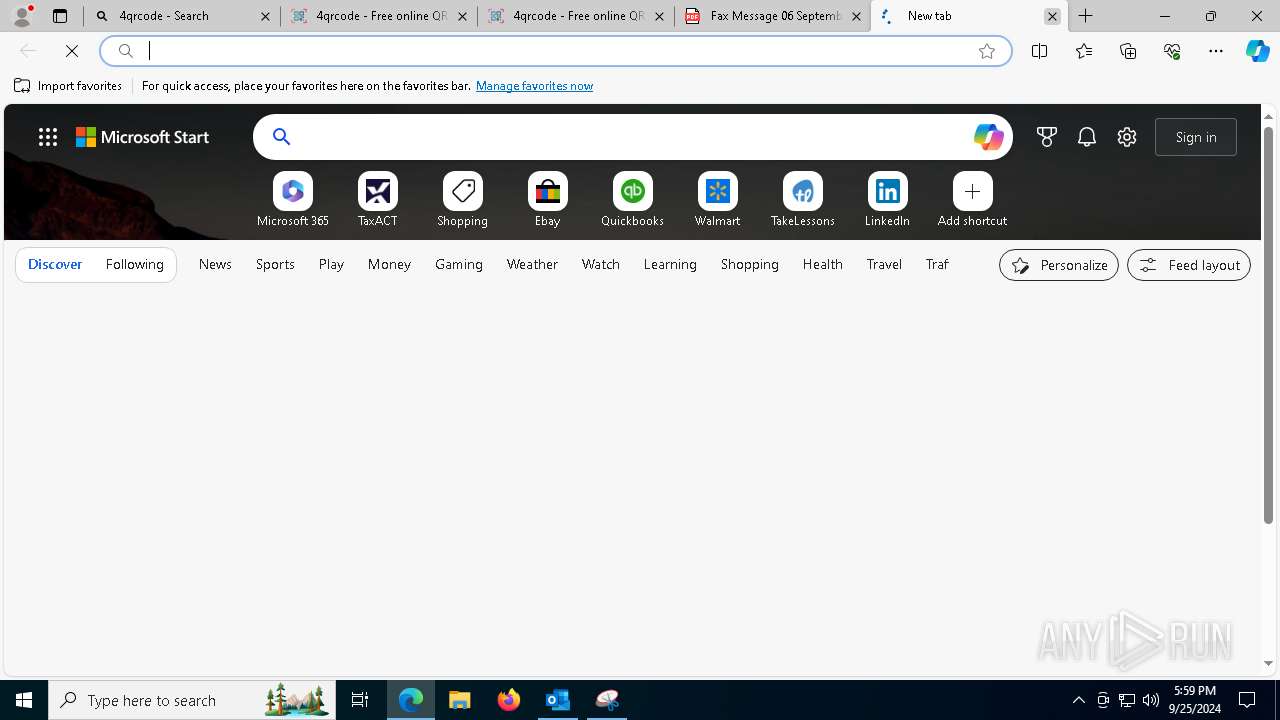1280x720 pixels.
Task: Open Browser essentials heart icon
Action: (1172, 51)
